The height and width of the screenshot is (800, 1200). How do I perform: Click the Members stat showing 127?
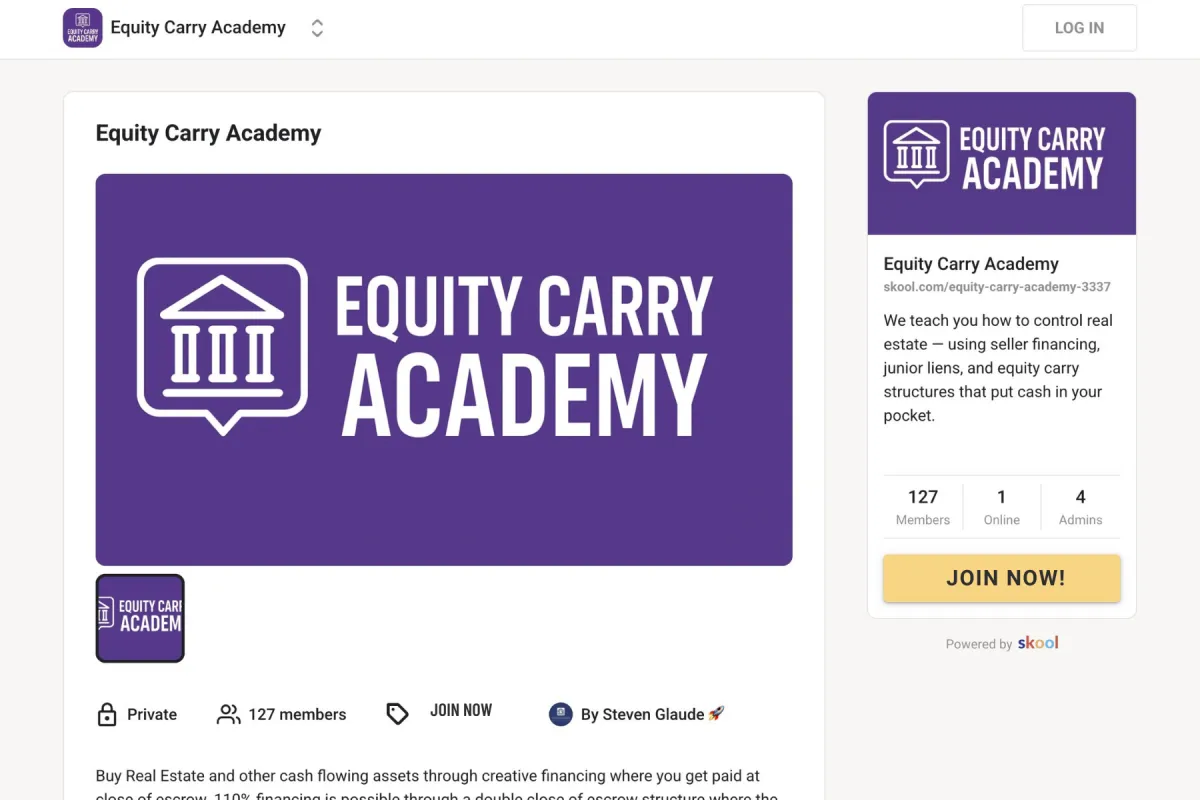922,506
